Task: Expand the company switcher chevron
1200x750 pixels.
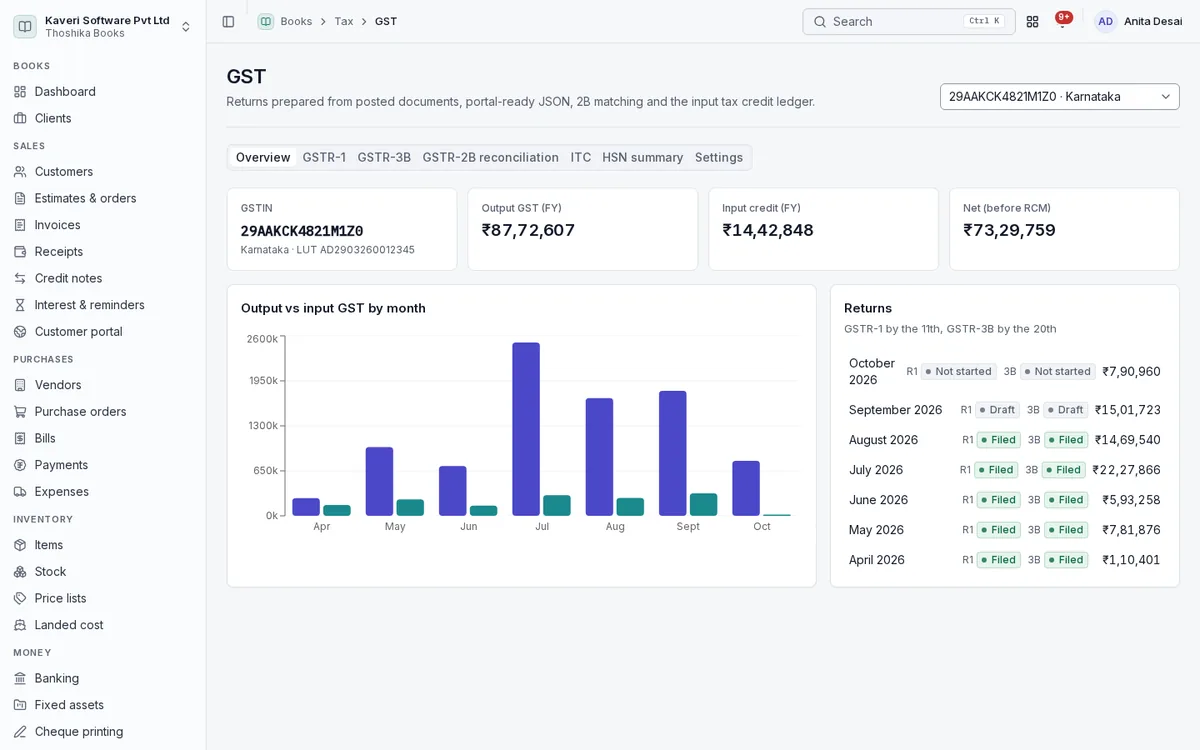Action: point(185,26)
